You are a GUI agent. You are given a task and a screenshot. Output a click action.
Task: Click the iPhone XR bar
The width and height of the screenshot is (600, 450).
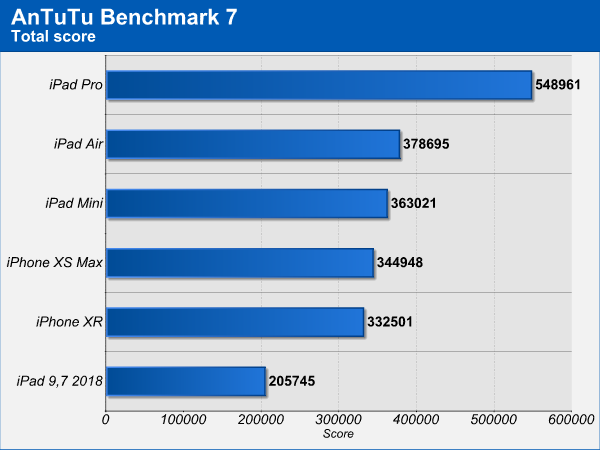tap(235, 322)
